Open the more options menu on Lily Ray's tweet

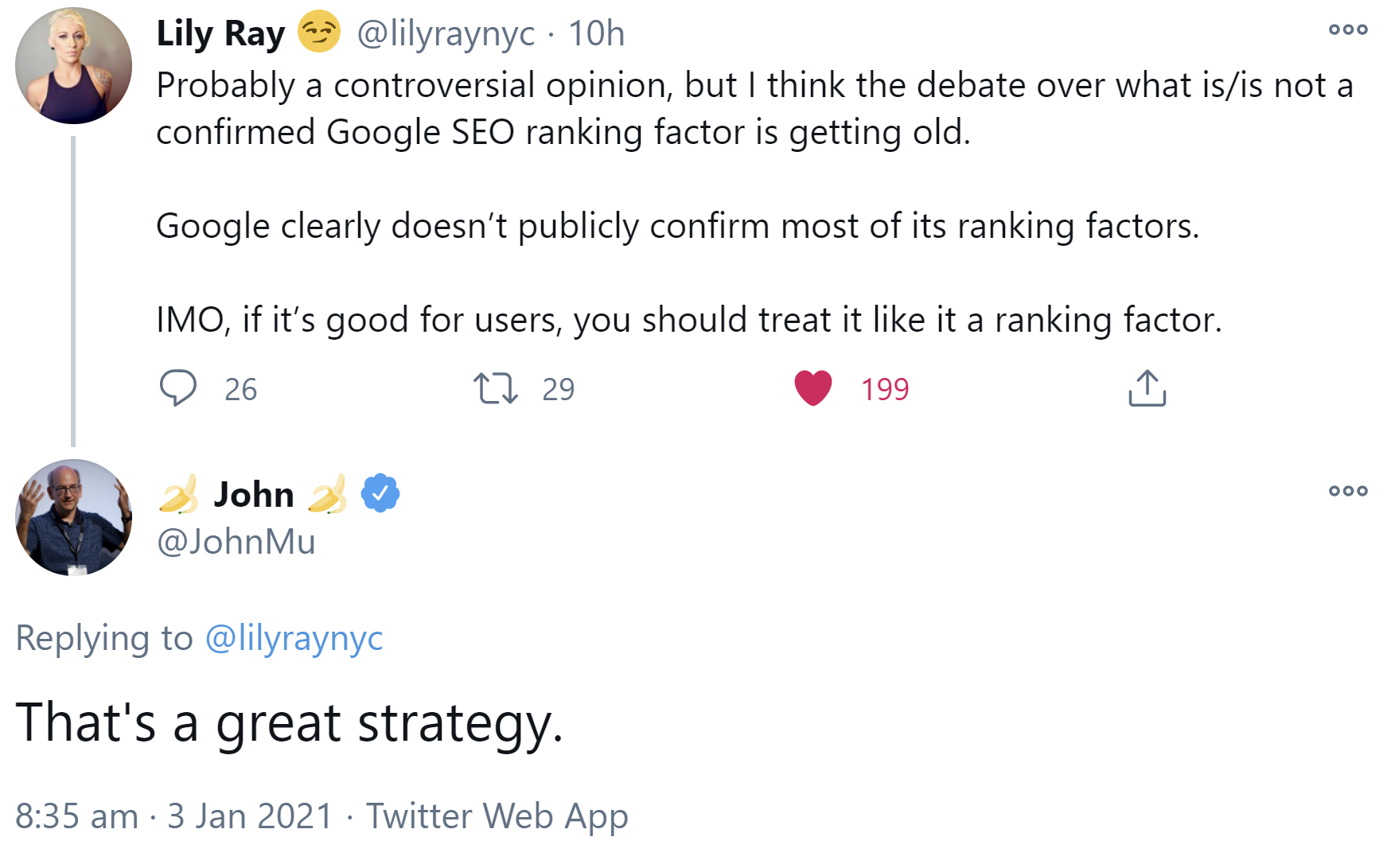click(x=1347, y=30)
